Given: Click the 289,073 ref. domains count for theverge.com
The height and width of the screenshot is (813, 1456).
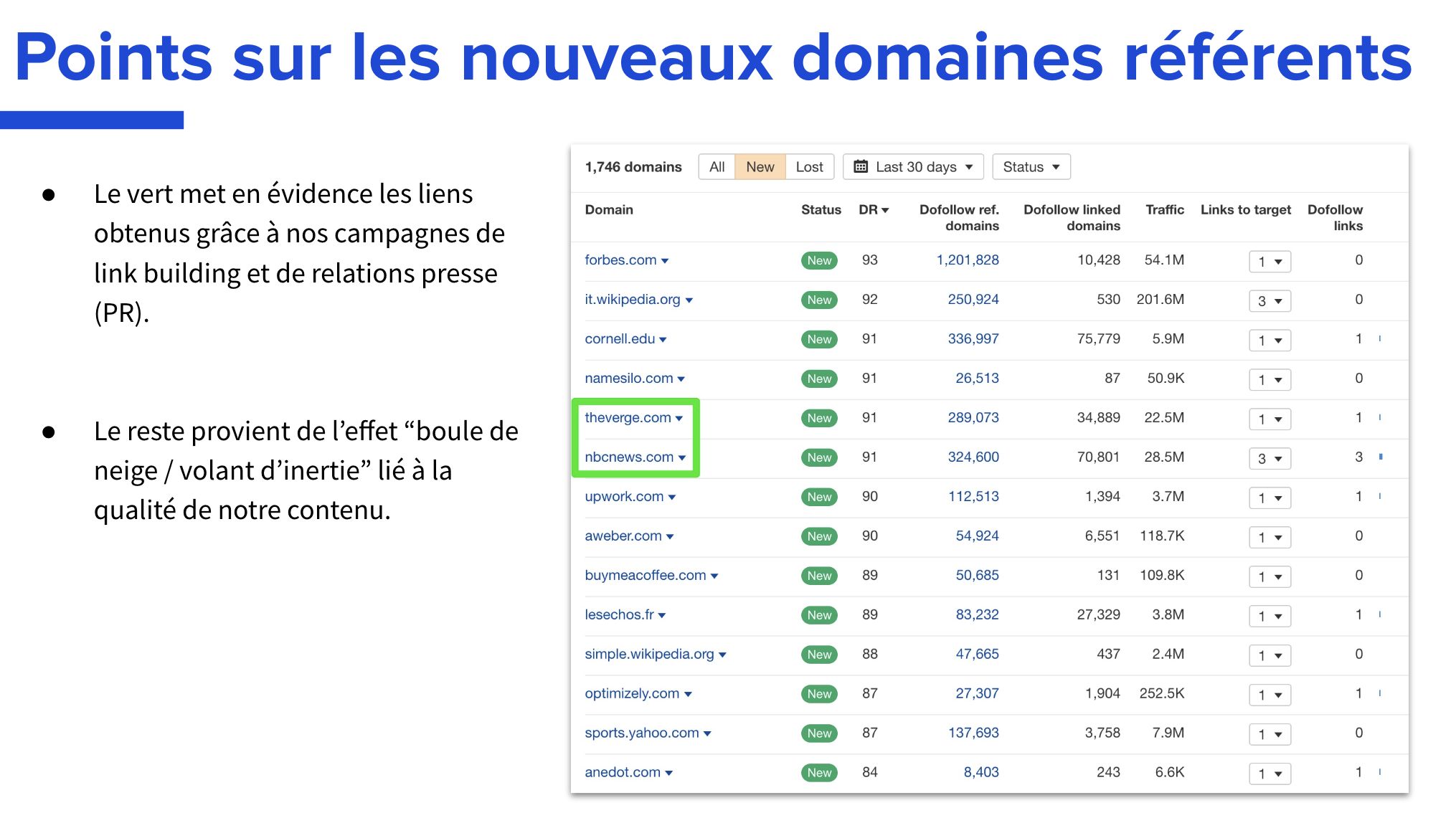Looking at the screenshot, I should coord(973,417).
